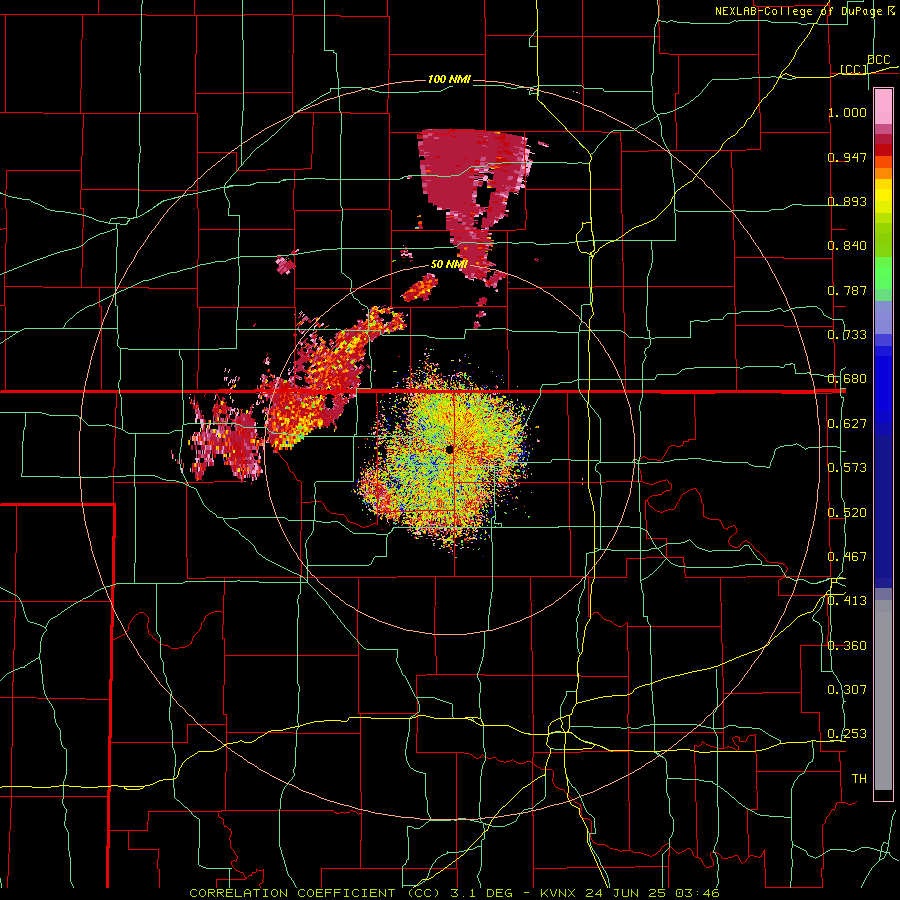Select the 1.000 scale value
Screen dimensions: 900x900
coord(847,112)
